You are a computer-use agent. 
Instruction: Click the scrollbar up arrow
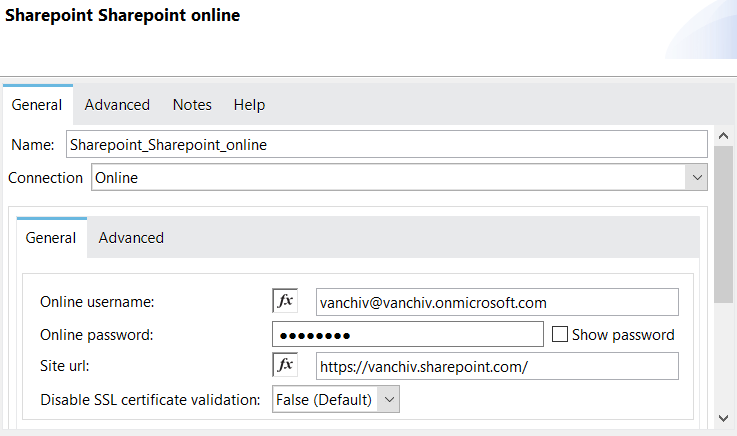click(725, 136)
